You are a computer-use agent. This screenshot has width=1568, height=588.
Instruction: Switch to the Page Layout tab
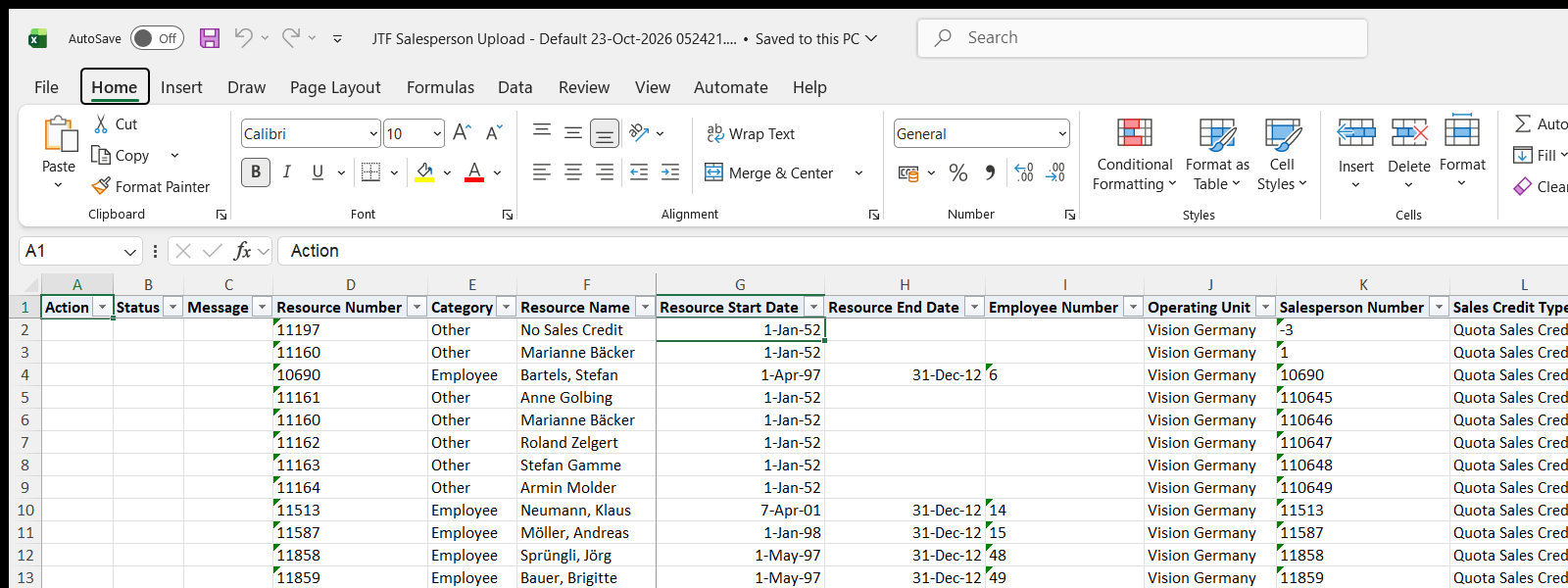coord(335,87)
